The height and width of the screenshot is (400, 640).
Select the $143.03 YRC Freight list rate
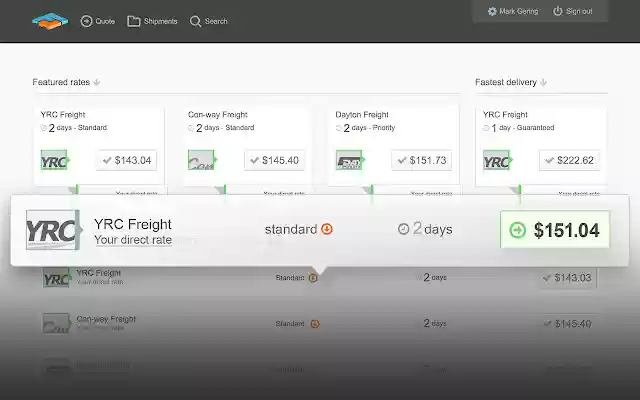[x=568, y=278]
